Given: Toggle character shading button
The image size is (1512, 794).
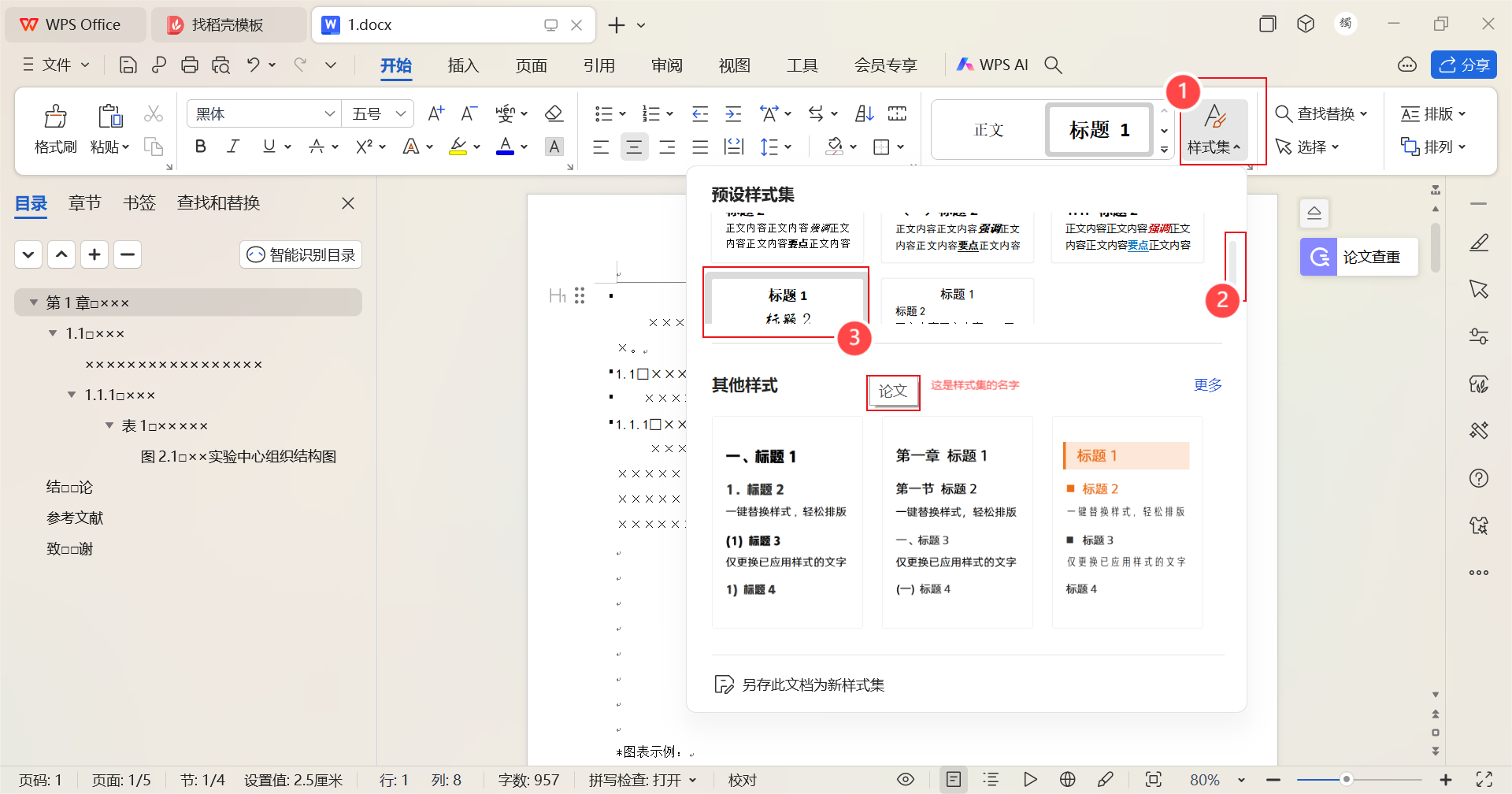Looking at the screenshot, I should pyautogui.click(x=554, y=147).
